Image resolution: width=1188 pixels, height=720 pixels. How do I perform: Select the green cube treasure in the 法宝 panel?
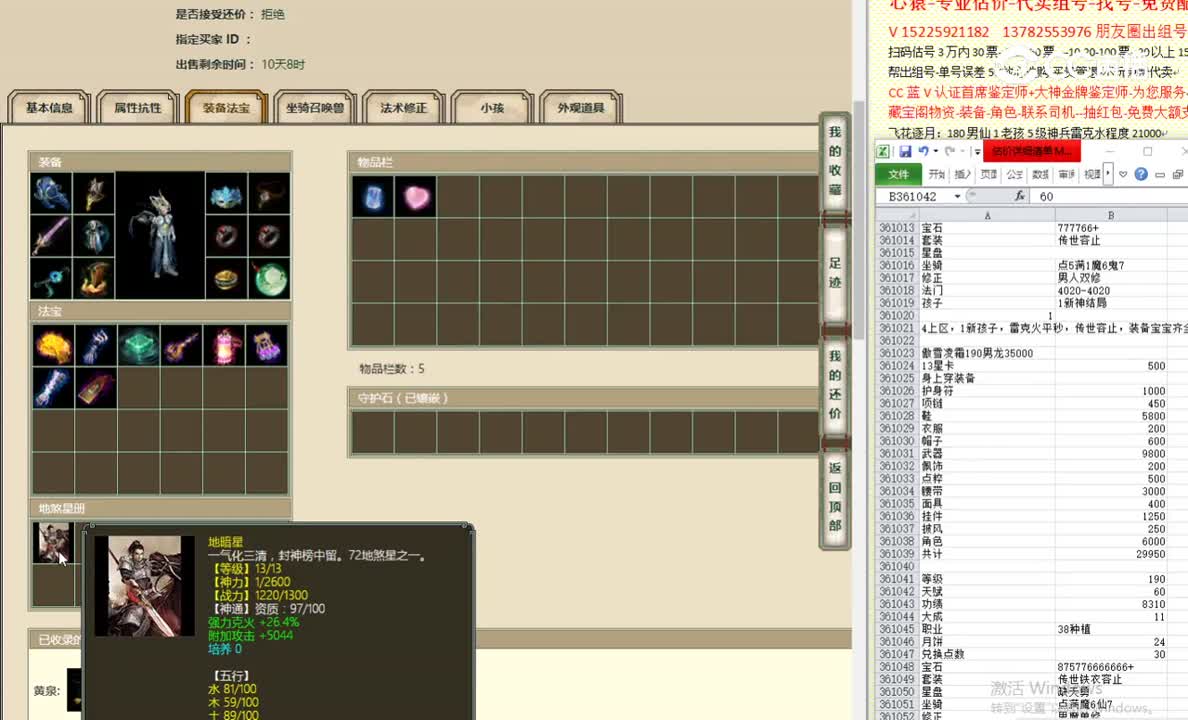pos(139,343)
